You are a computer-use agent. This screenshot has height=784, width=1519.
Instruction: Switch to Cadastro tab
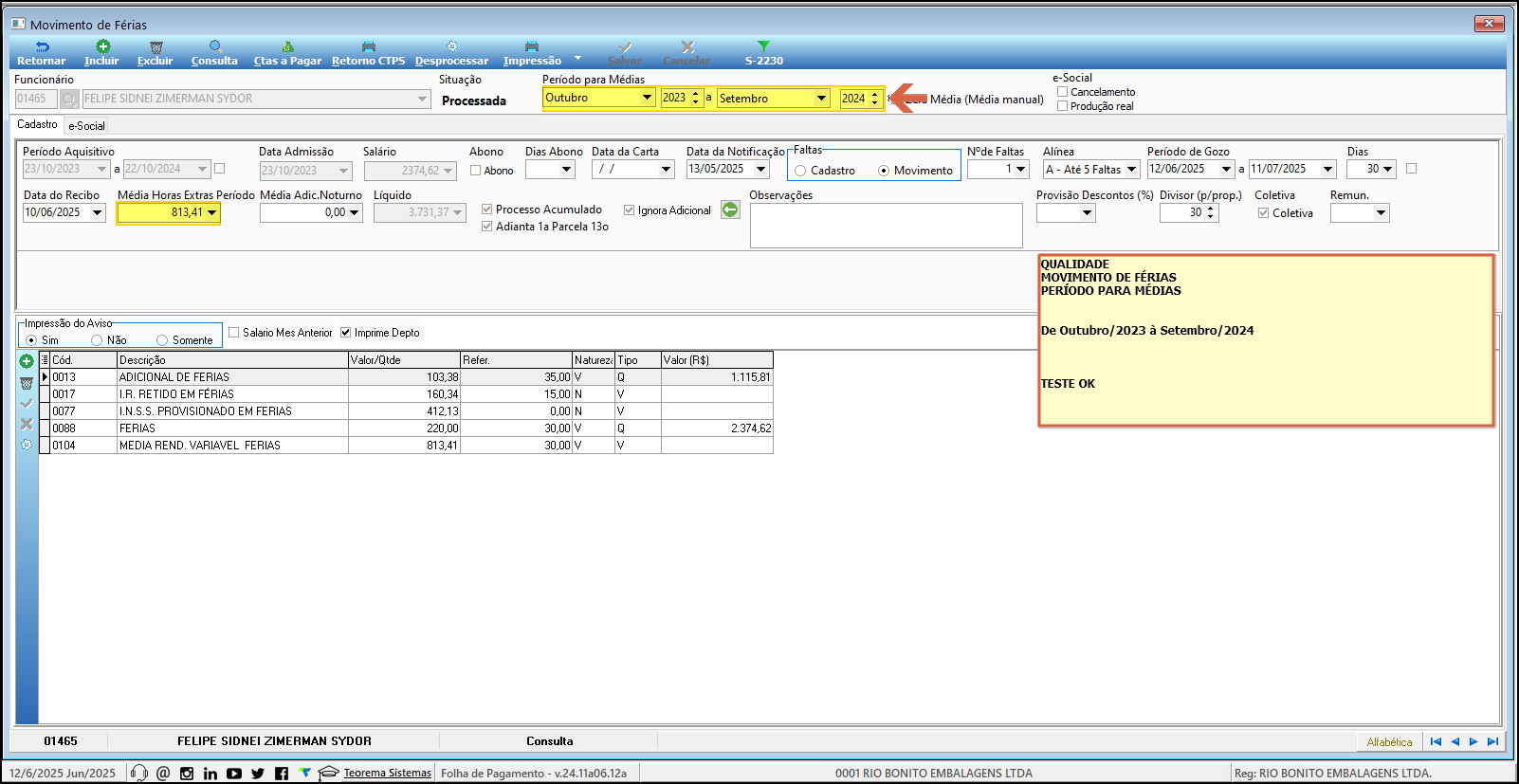[37, 124]
